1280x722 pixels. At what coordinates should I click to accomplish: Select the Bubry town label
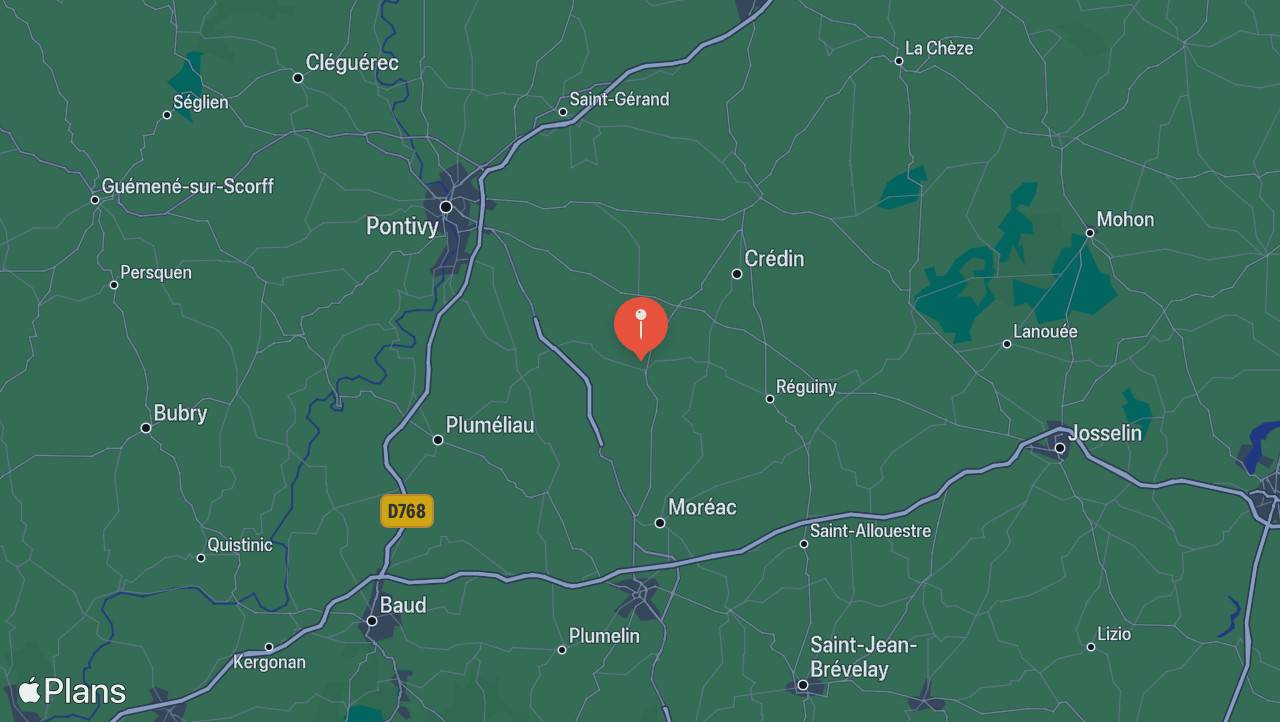[180, 413]
